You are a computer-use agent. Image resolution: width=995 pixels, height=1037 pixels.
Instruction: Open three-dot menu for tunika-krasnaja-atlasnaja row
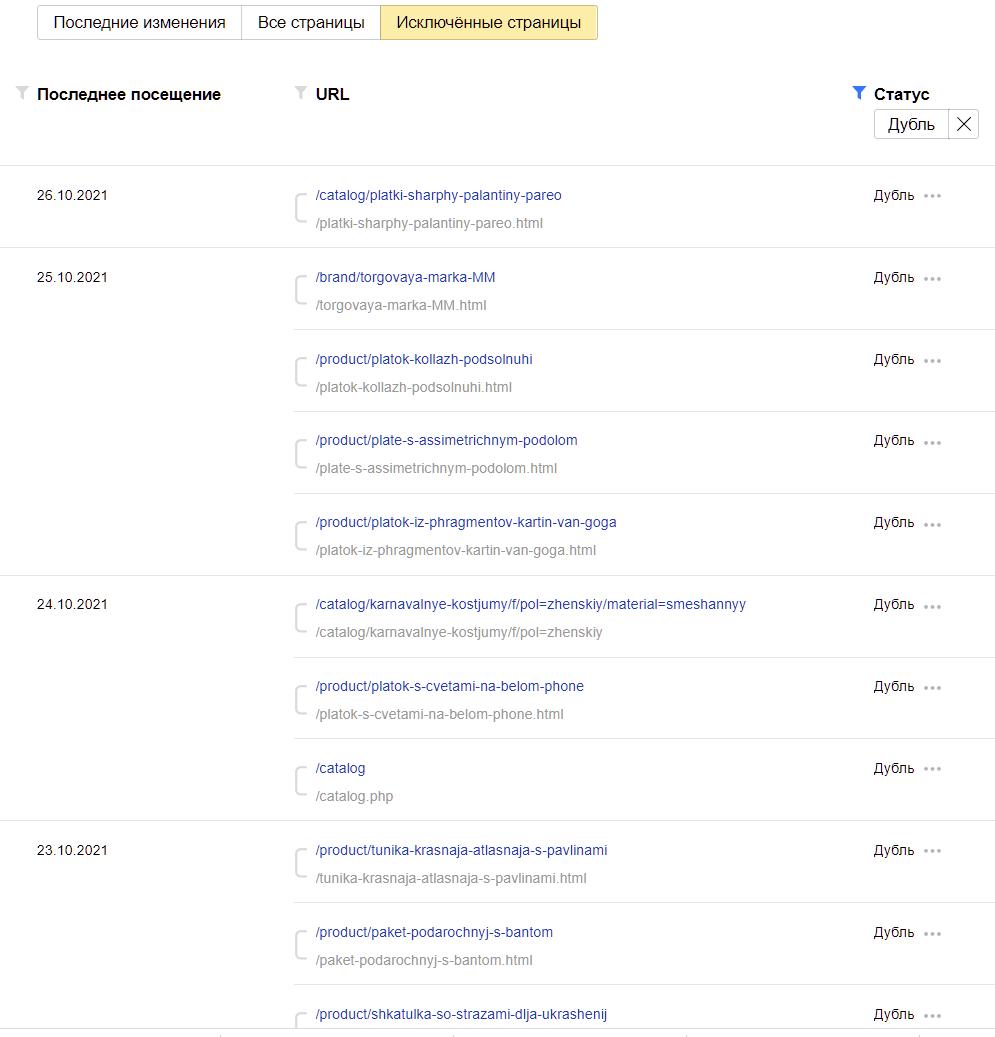pos(933,851)
